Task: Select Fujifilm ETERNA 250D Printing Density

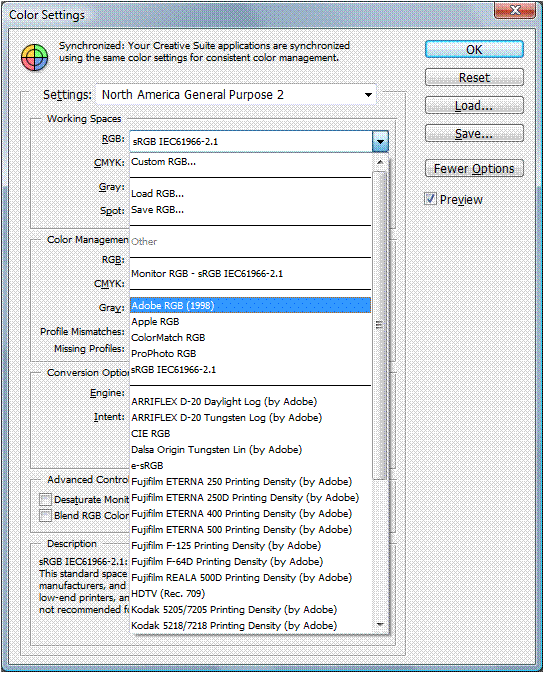Action: pos(250,497)
